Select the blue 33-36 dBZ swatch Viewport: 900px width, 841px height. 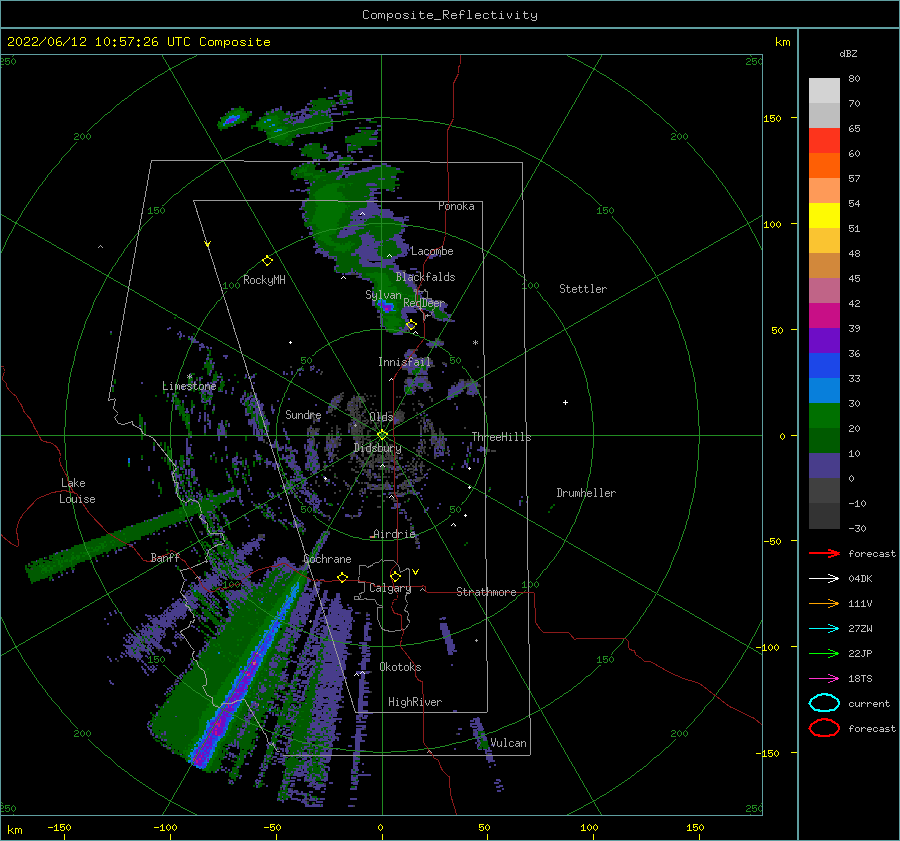[x=824, y=366]
